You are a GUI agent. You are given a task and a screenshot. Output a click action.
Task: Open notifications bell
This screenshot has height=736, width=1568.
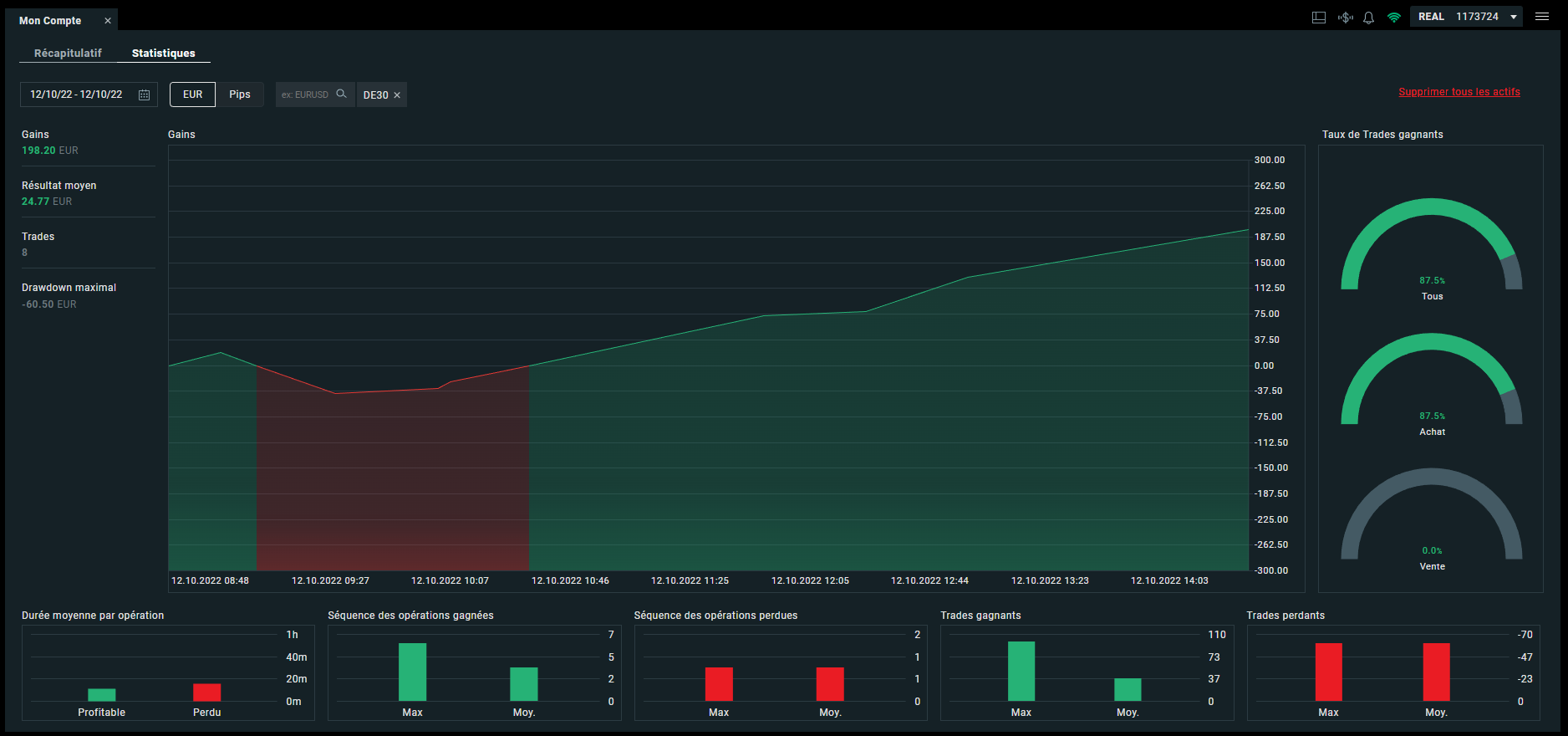coord(1368,17)
